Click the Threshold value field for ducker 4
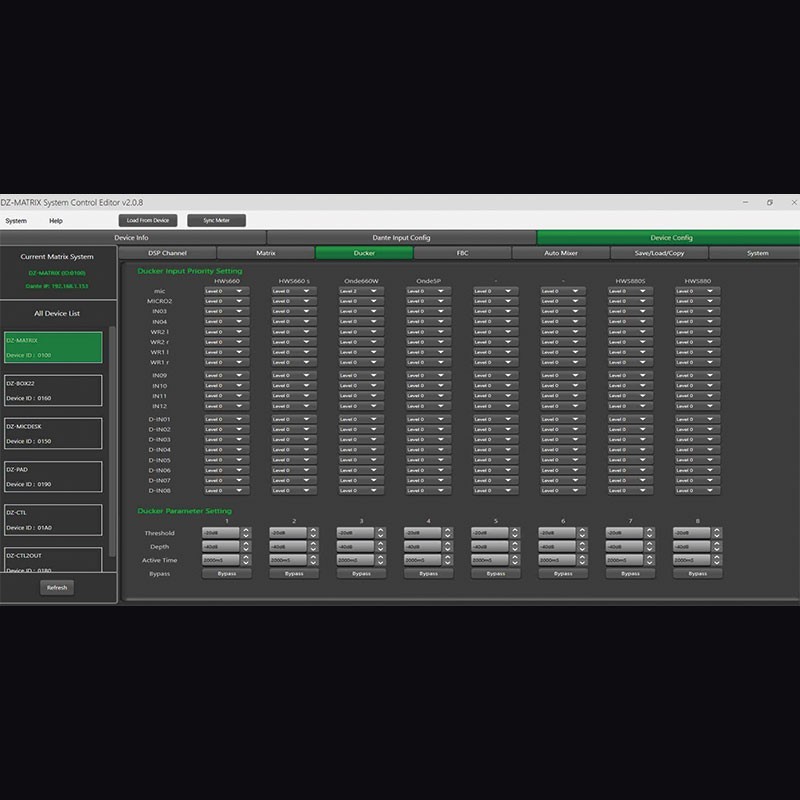Image resolution: width=800 pixels, height=800 pixels. click(422, 533)
